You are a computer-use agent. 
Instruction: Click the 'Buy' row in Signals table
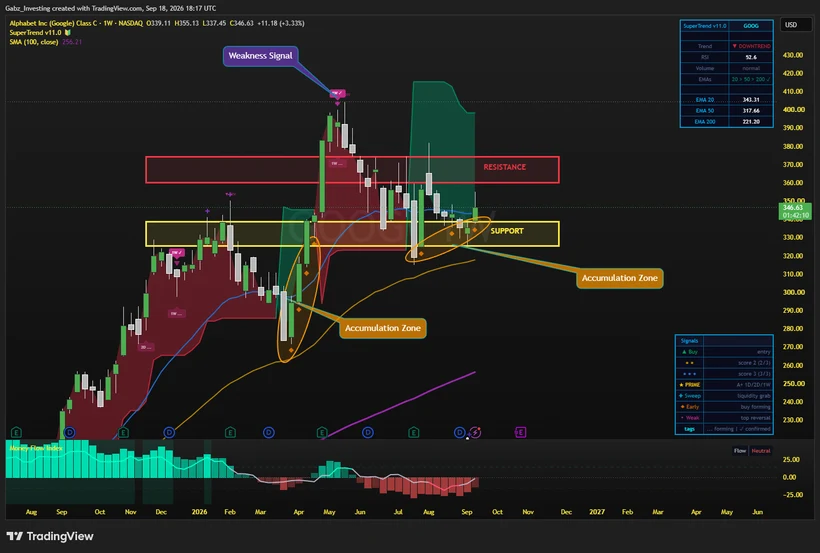(x=724, y=352)
